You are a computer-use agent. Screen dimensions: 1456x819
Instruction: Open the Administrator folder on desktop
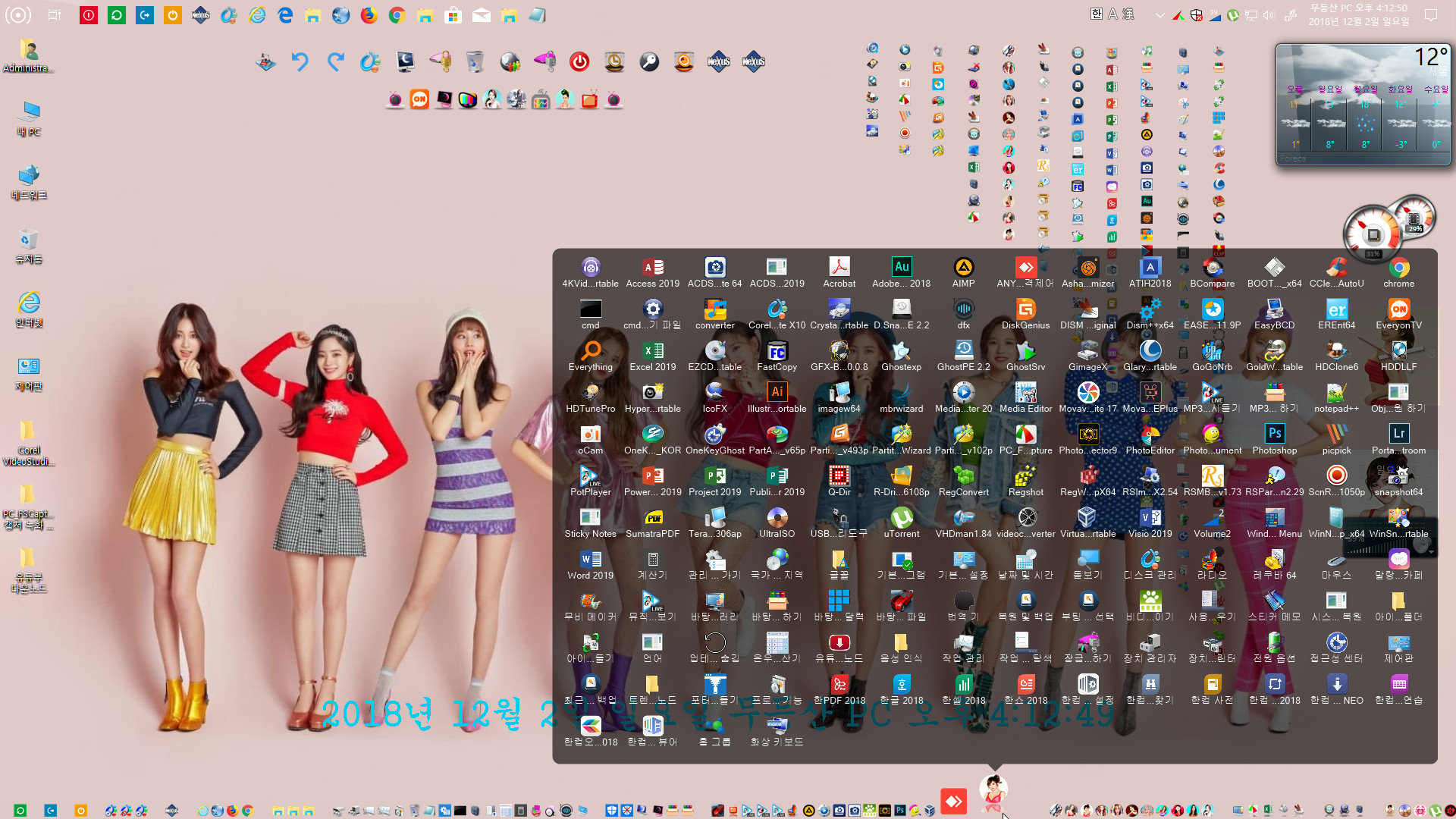click(29, 56)
